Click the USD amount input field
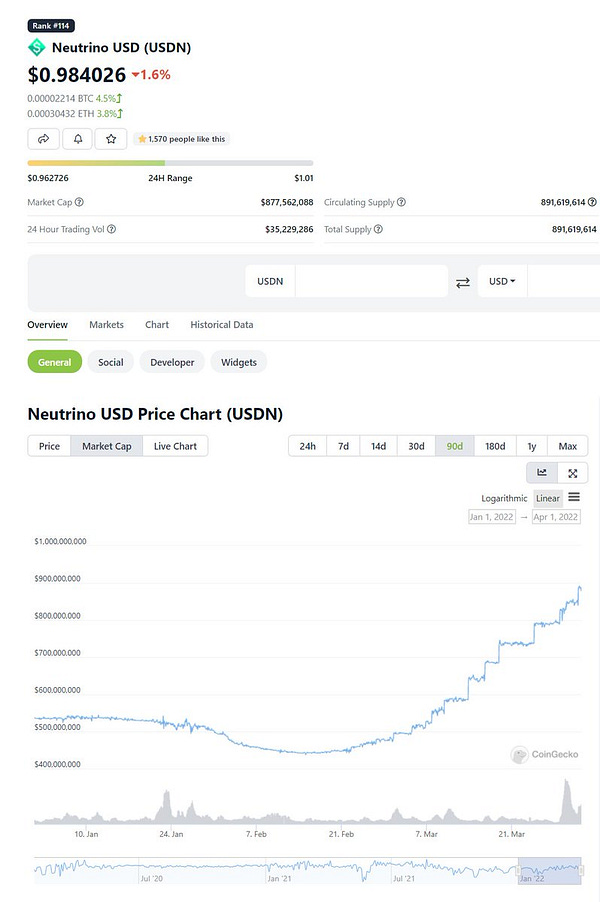The image size is (600, 902). [x=563, y=281]
